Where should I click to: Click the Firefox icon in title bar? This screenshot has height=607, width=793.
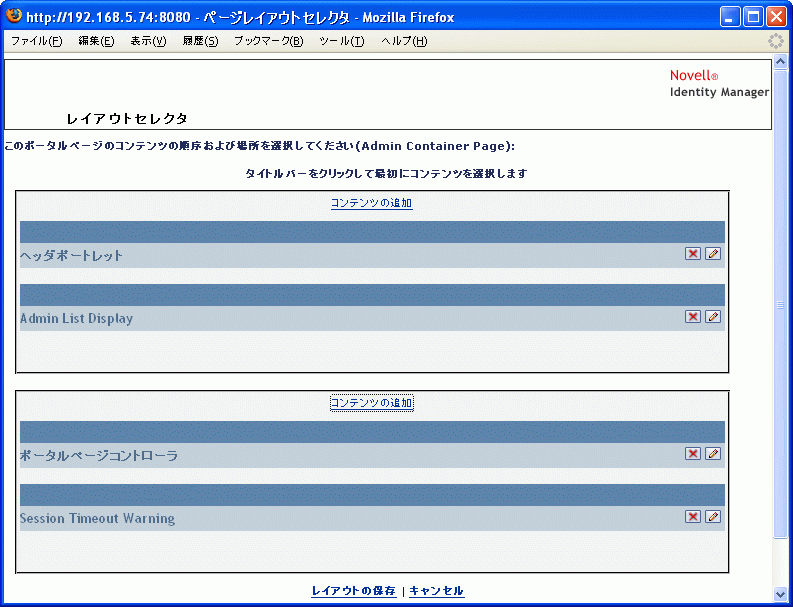click(15, 16)
